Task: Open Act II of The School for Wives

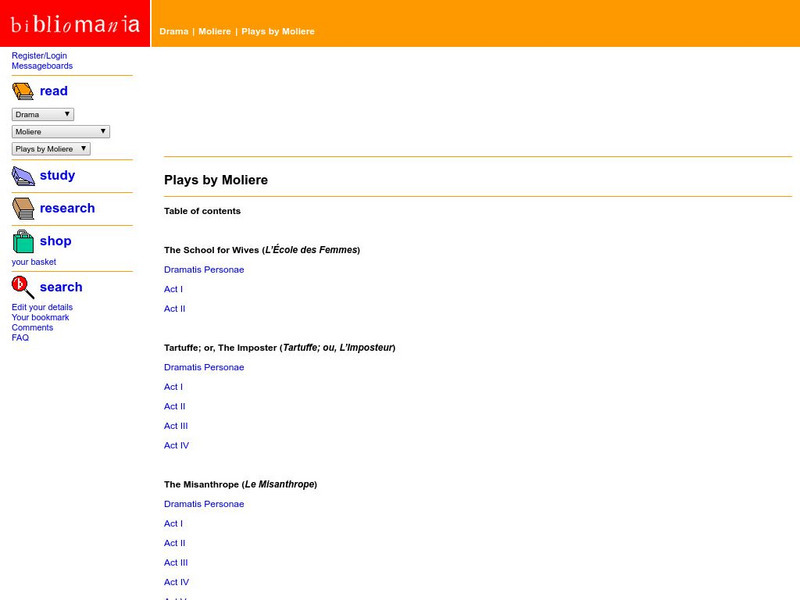Action: coord(174,309)
